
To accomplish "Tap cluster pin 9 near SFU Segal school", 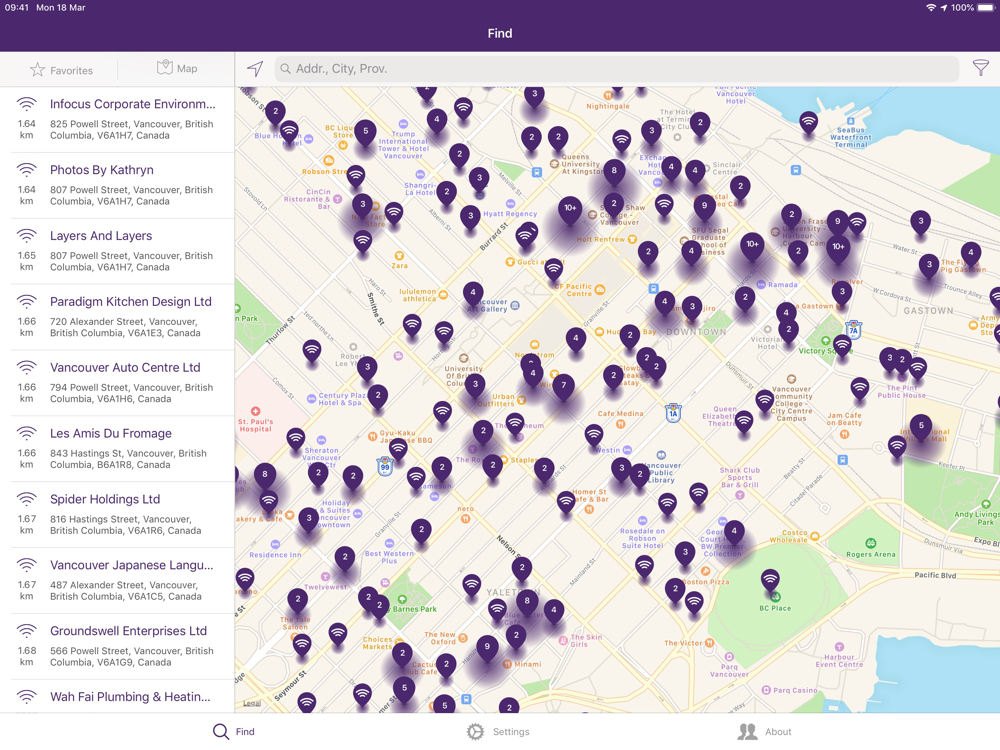I will (x=704, y=207).
